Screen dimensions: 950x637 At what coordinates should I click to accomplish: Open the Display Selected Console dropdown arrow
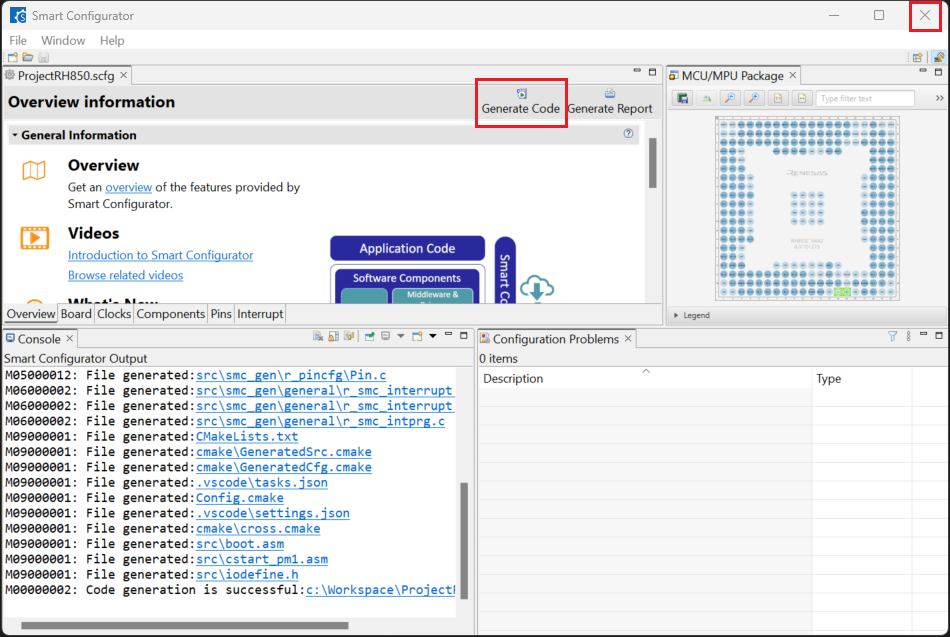coord(400,336)
